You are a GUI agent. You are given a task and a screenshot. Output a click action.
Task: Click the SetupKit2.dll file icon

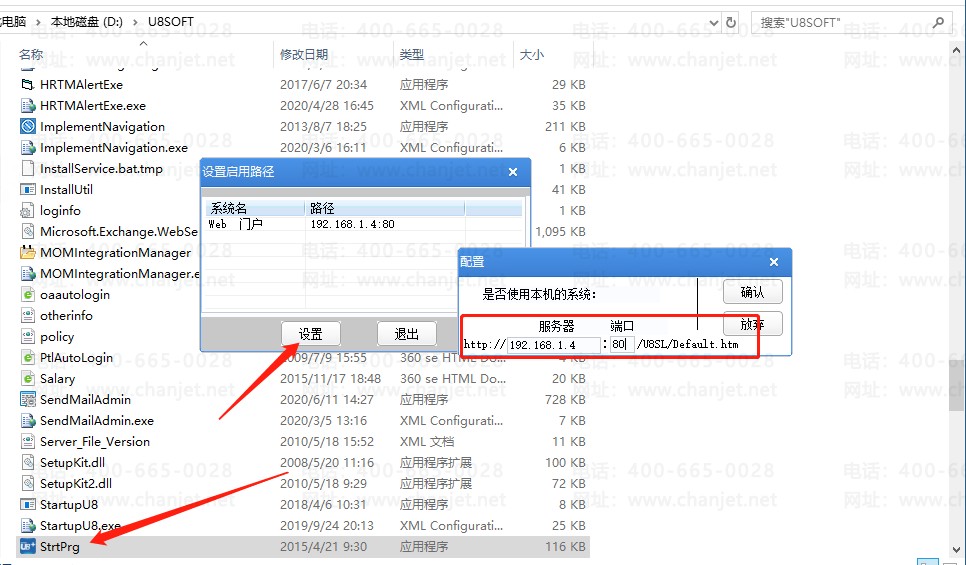point(28,483)
